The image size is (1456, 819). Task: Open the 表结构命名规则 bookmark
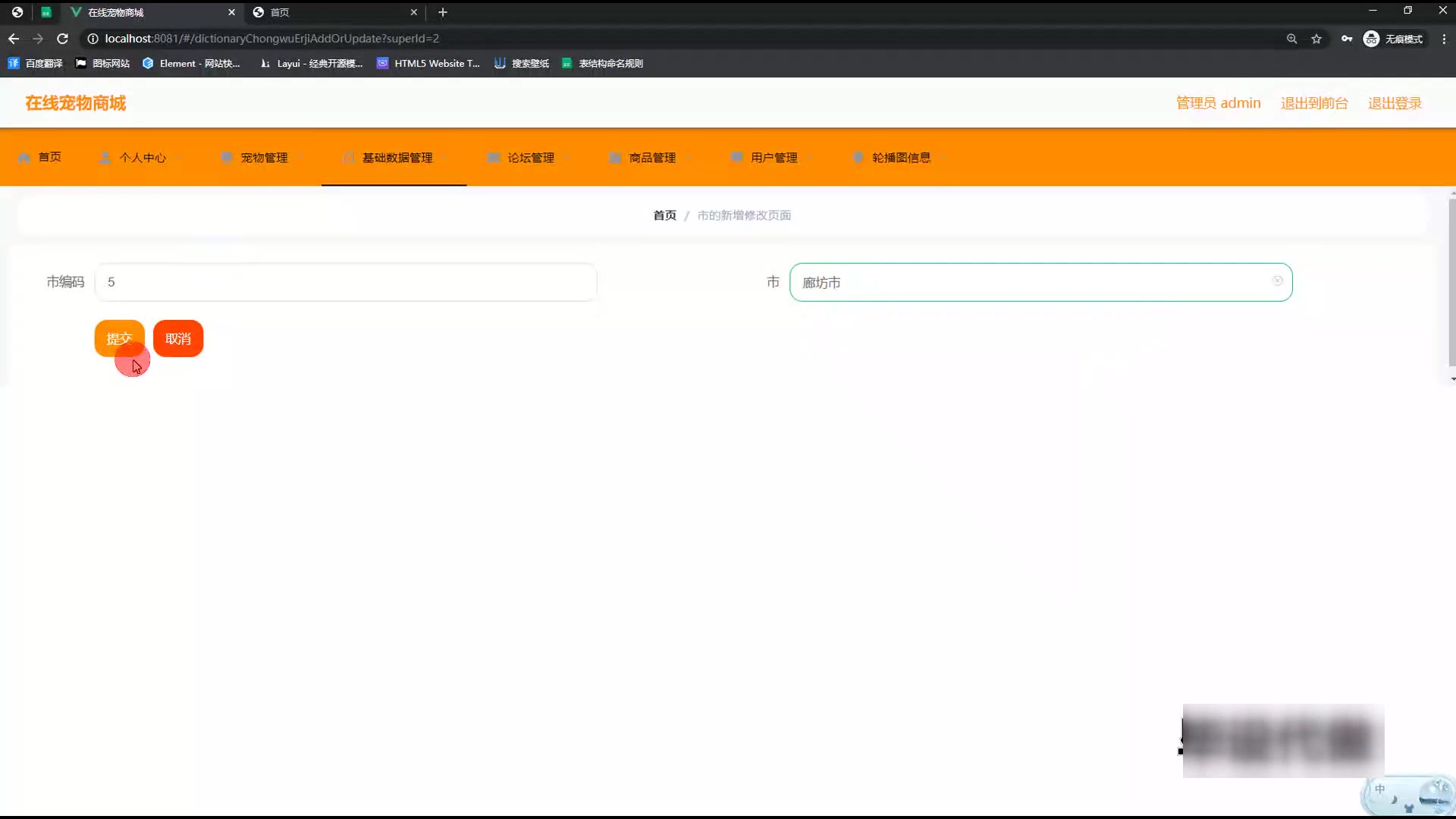click(x=602, y=64)
